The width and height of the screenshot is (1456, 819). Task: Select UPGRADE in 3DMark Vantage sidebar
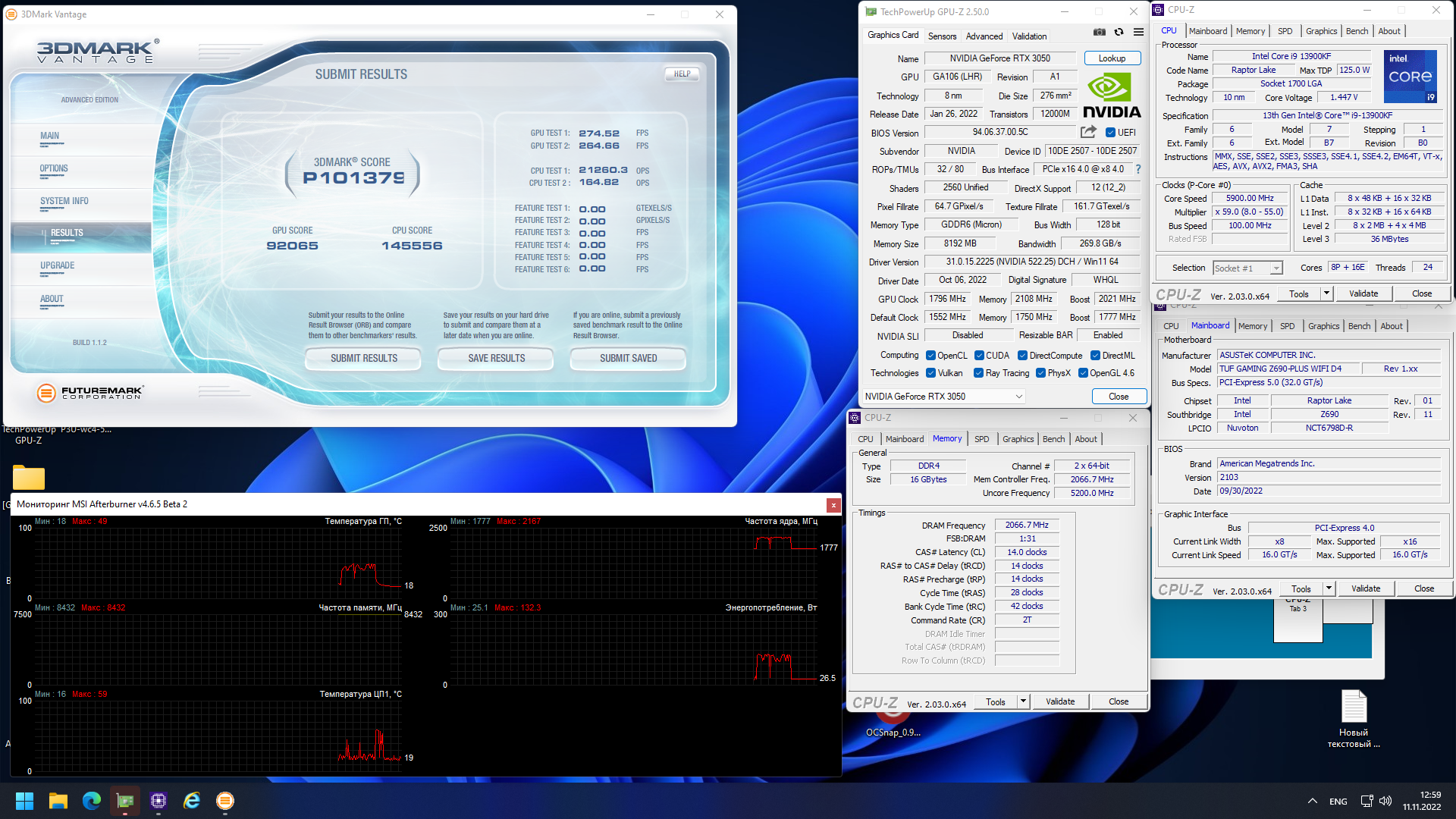(x=57, y=265)
